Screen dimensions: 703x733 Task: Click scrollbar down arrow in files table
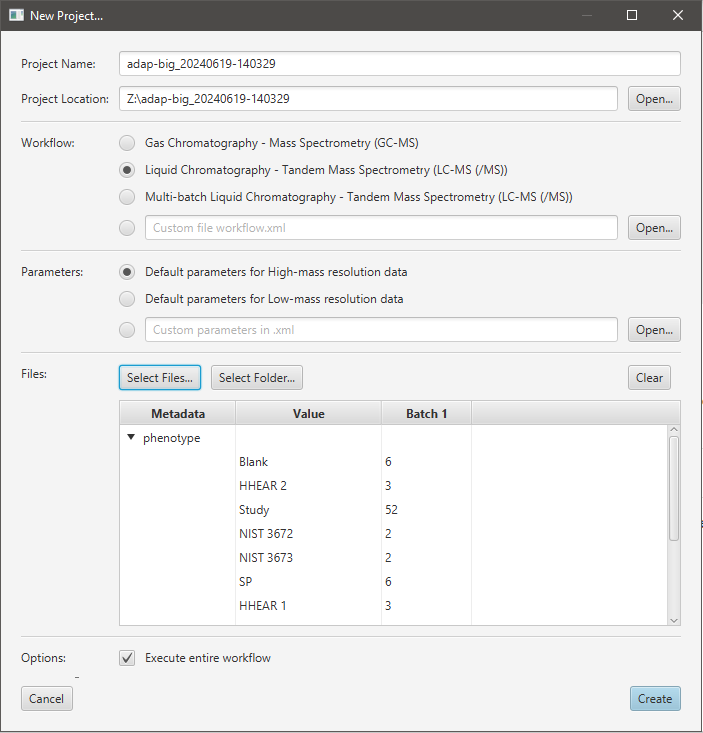coord(674,620)
